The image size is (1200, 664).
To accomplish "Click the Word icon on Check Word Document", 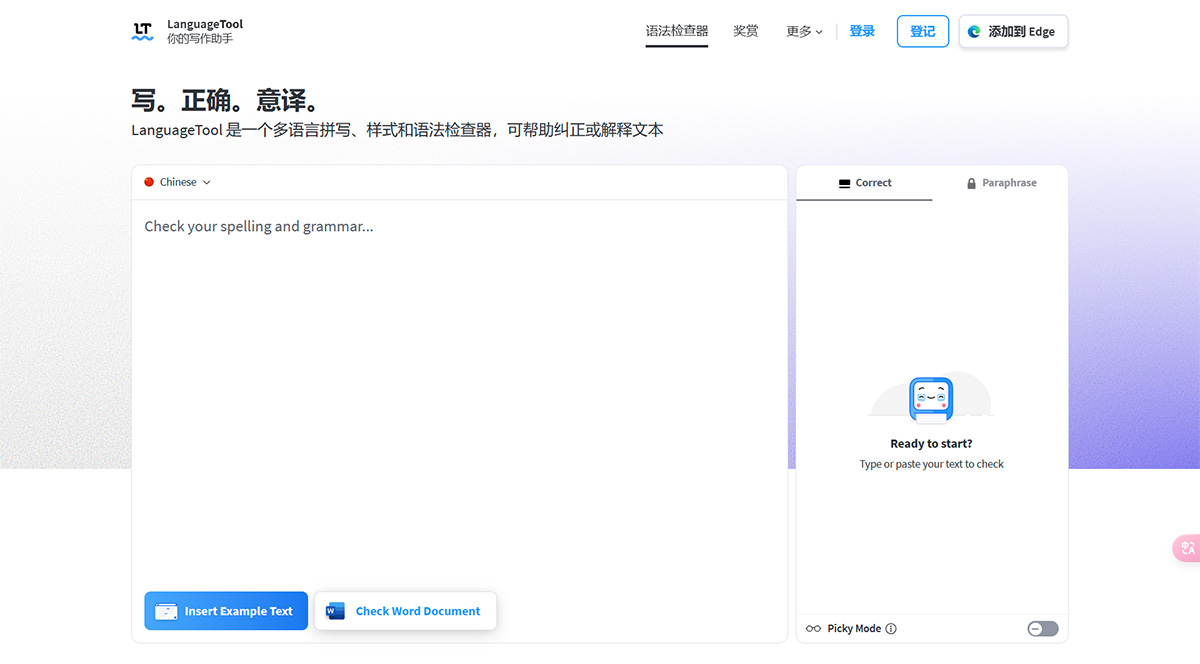I will (334, 610).
